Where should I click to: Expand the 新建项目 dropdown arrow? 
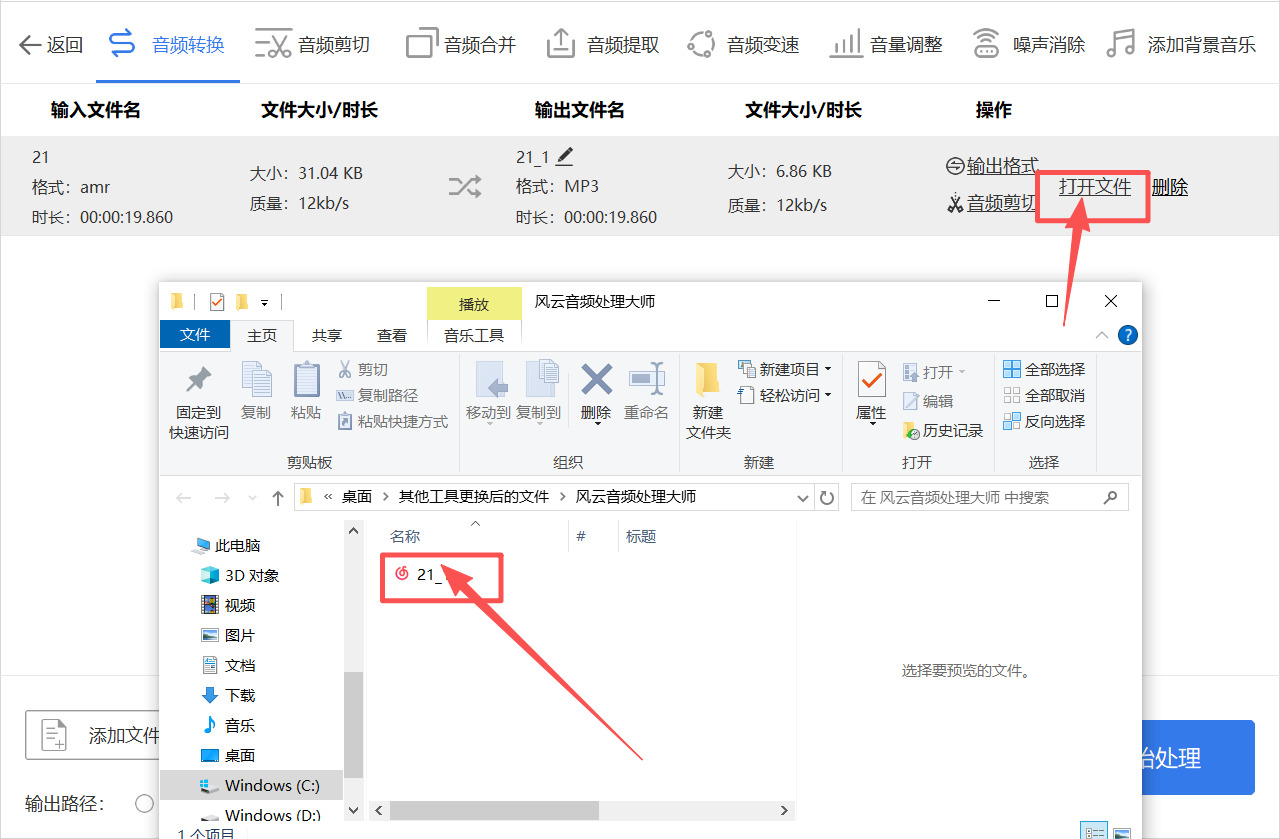[826, 368]
